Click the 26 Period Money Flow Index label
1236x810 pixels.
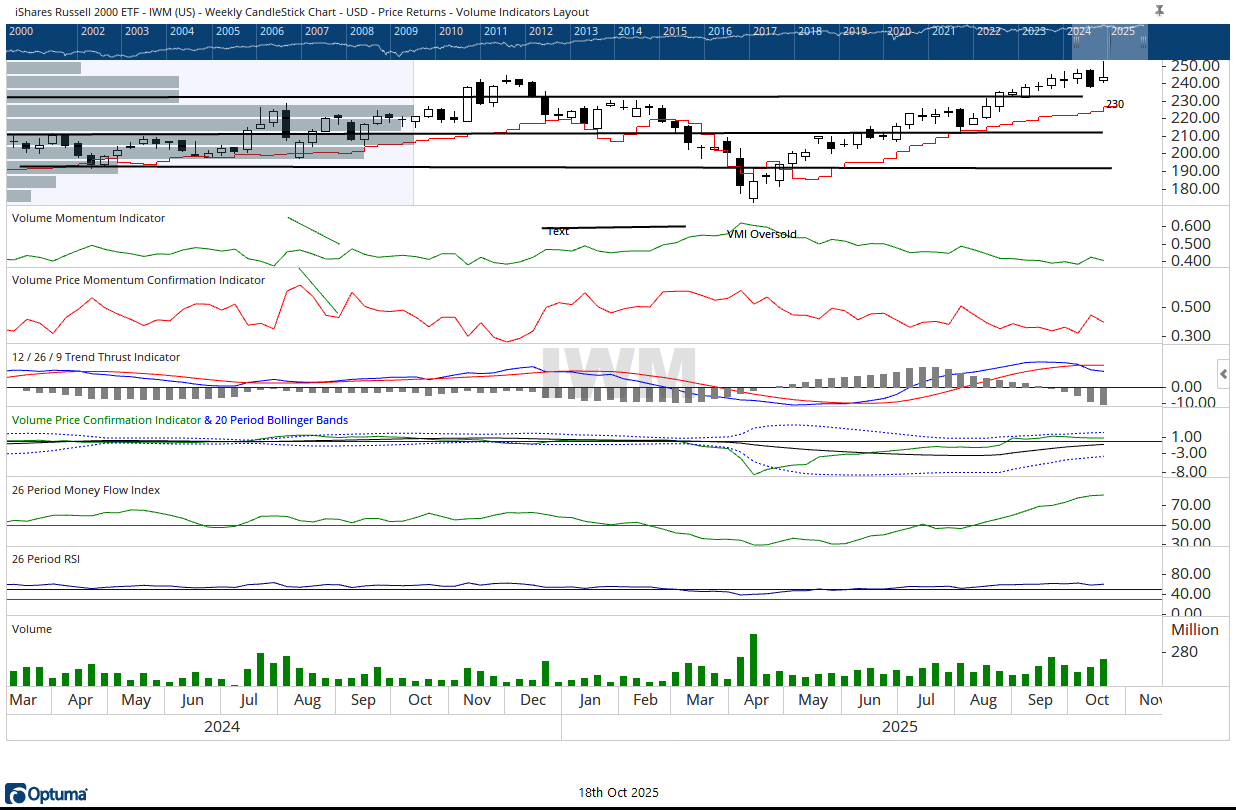point(86,490)
